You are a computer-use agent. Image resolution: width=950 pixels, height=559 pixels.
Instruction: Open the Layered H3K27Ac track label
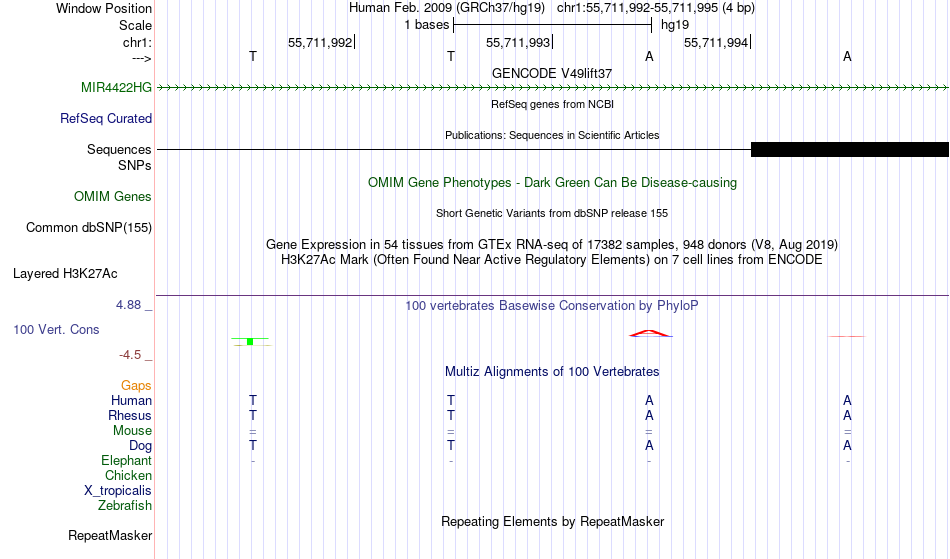[x=65, y=273]
